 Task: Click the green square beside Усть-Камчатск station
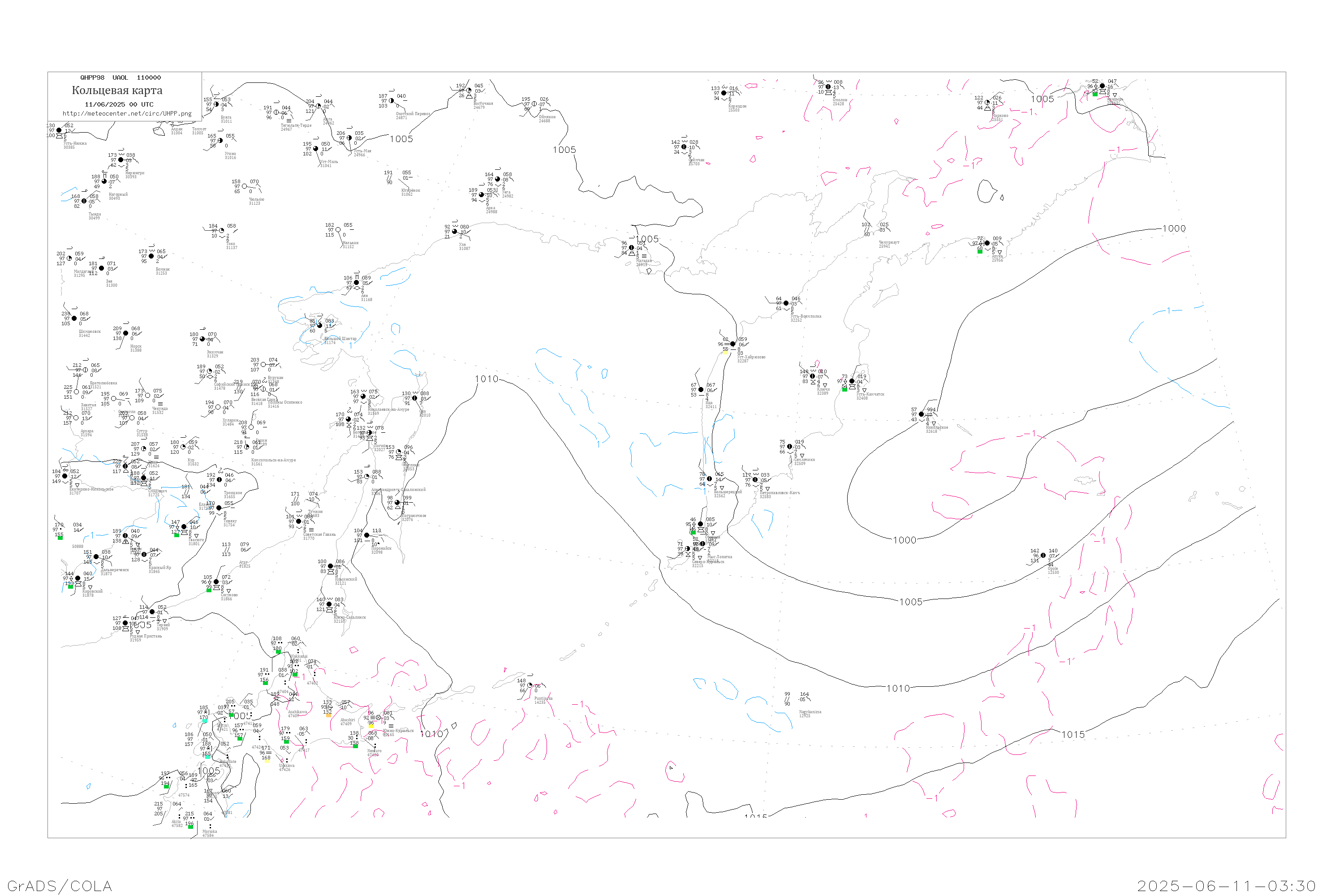844,389
